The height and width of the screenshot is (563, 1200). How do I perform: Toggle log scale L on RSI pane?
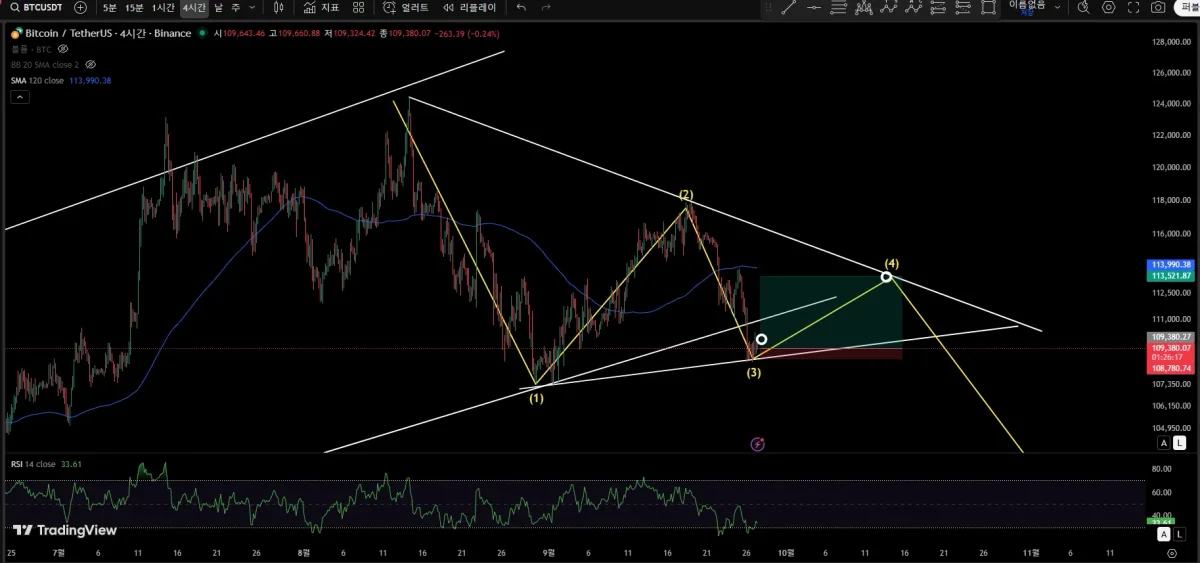1180,536
